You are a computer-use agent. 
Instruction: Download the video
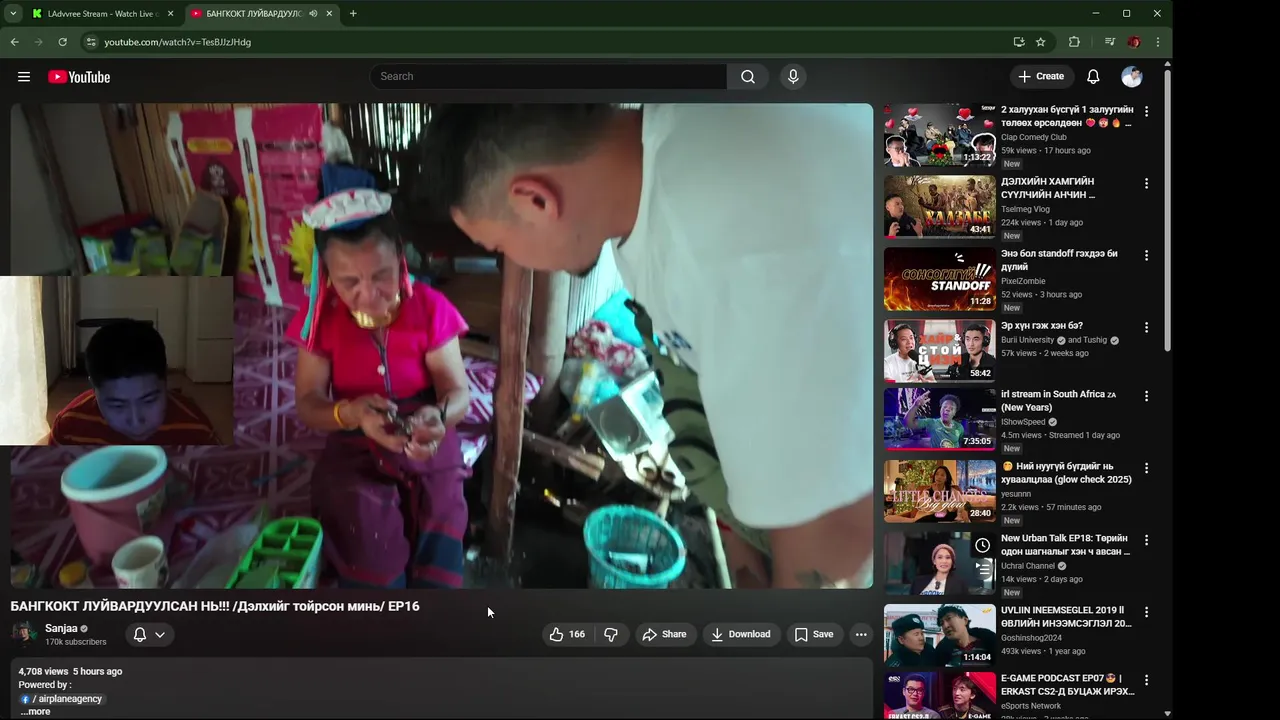click(x=740, y=634)
